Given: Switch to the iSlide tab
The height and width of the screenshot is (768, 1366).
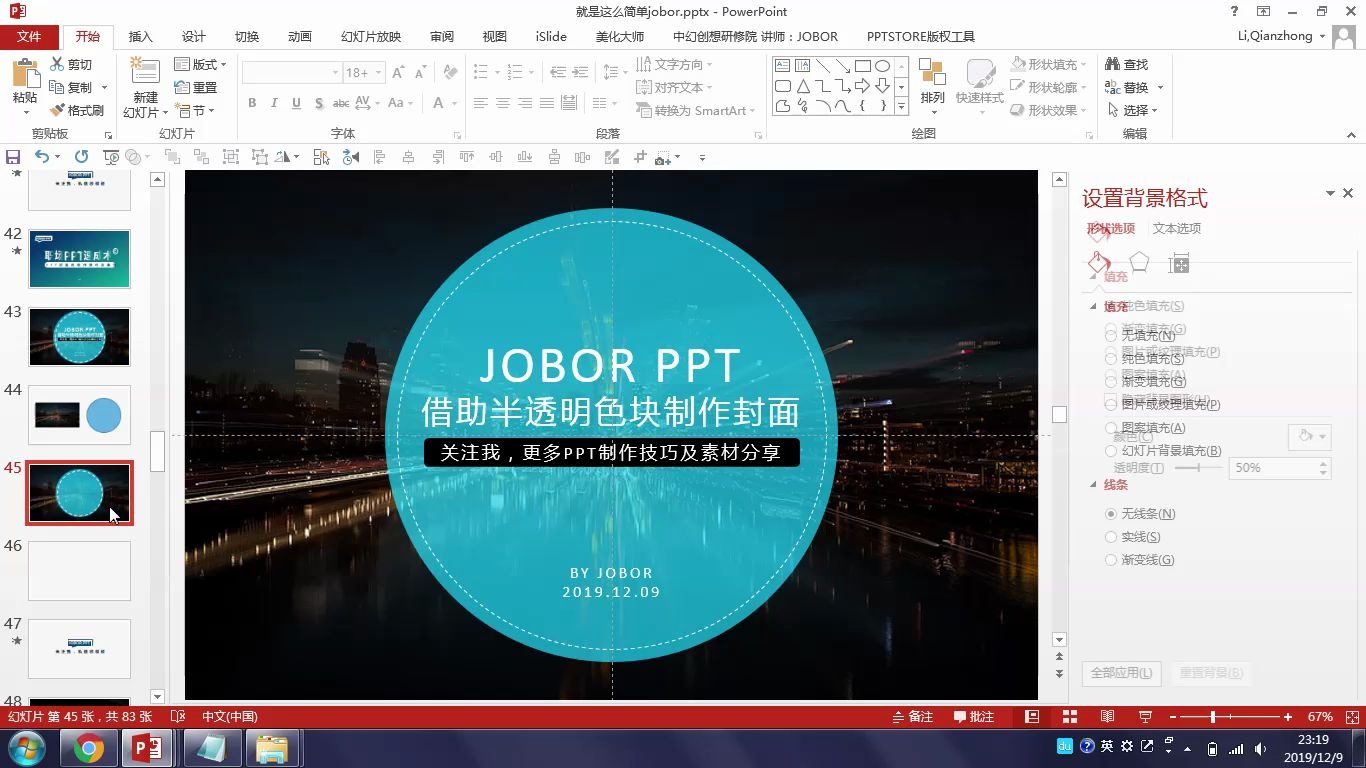Looking at the screenshot, I should [551, 36].
